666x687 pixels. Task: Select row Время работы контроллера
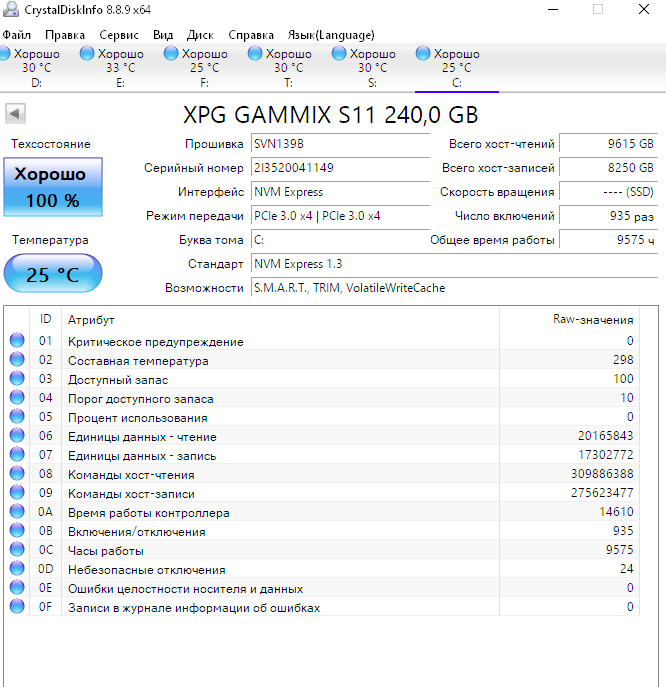[322, 511]
